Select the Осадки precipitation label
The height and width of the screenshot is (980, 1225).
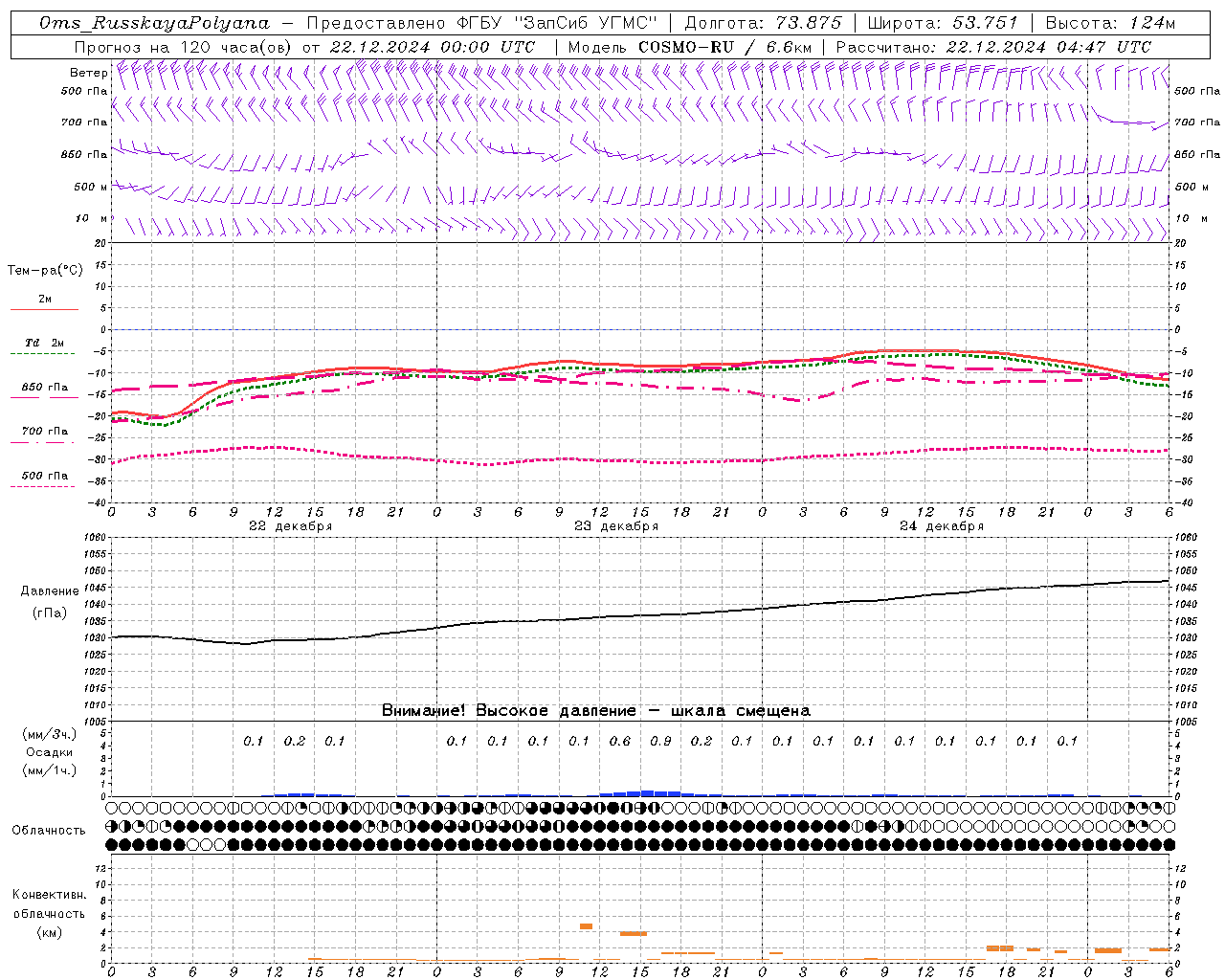pos(49,752)
